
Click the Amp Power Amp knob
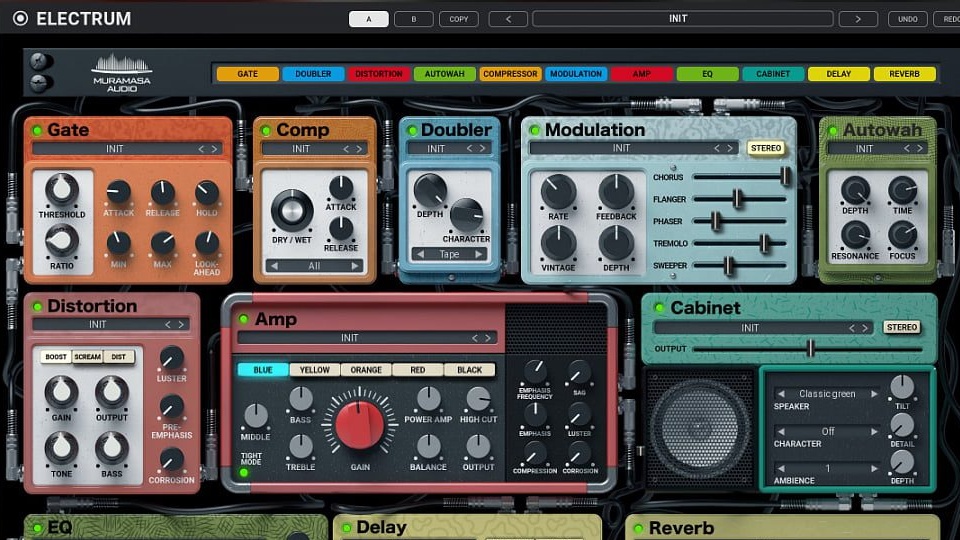pyautogui.click(x=428, y=399)
